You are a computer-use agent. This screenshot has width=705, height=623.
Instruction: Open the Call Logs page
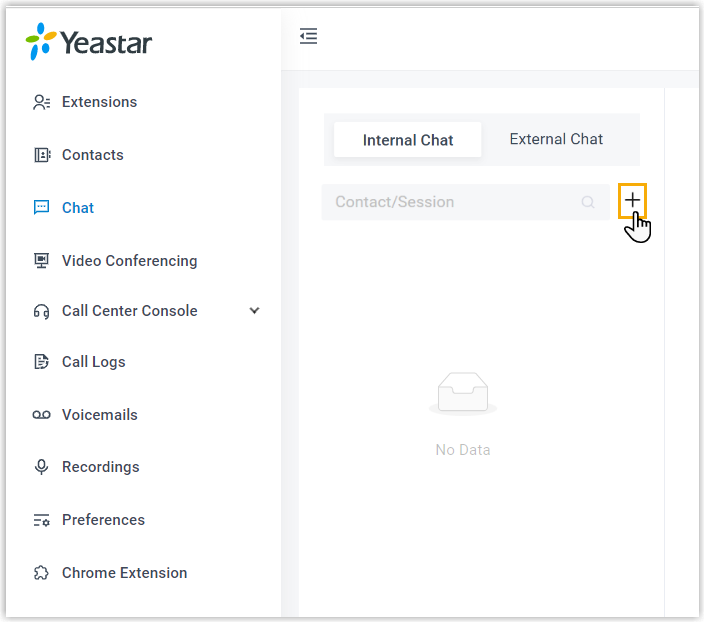(94, 362)
